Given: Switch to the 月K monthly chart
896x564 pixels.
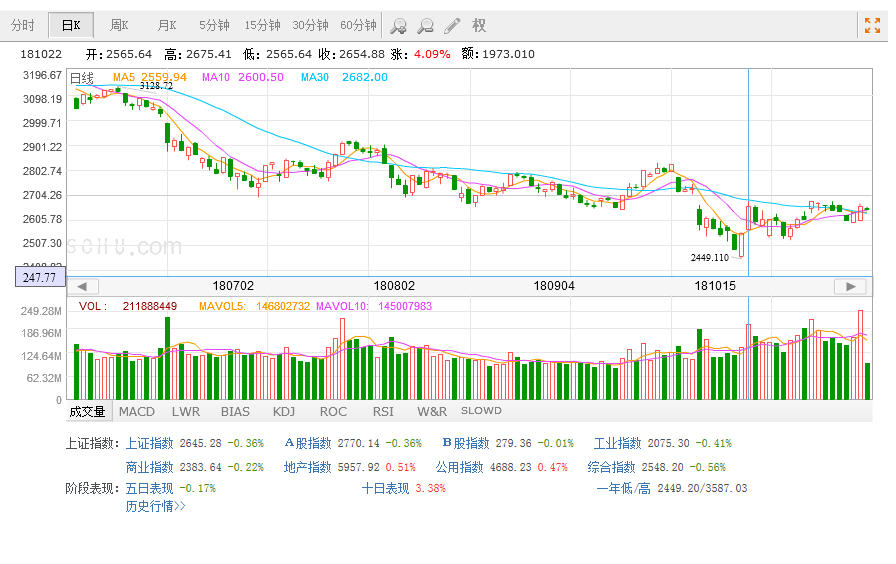Looking at the screenshot, I should (167, 26).
